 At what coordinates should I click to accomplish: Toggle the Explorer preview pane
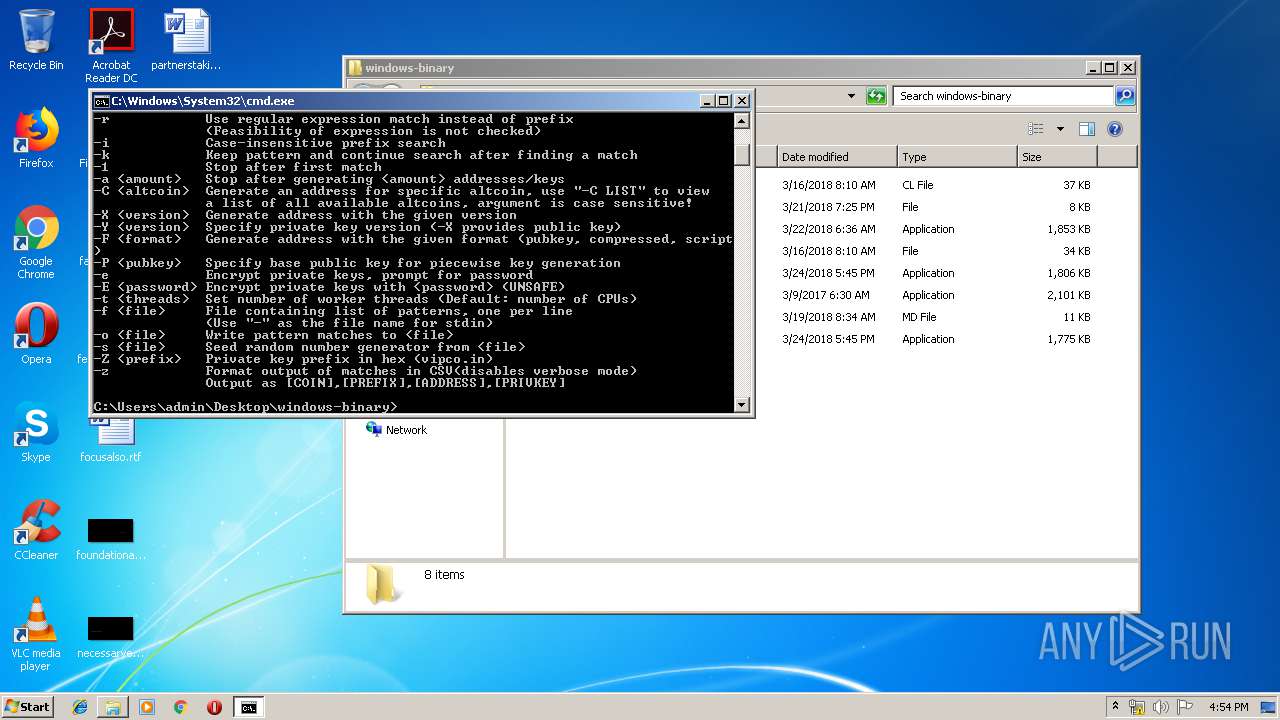1087,129
